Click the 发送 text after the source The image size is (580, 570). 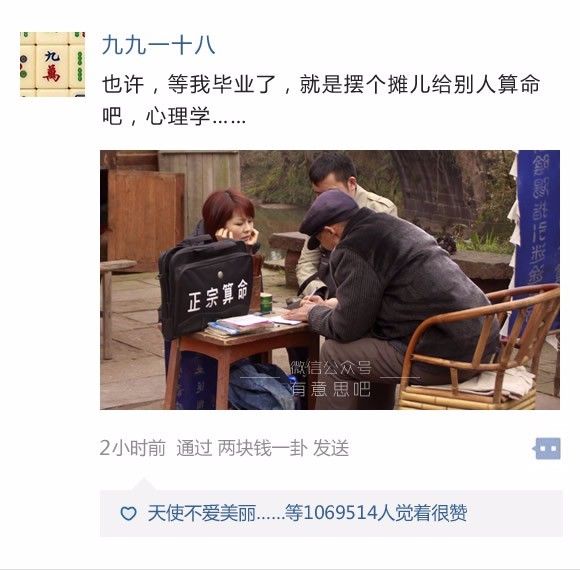[331, 448]
